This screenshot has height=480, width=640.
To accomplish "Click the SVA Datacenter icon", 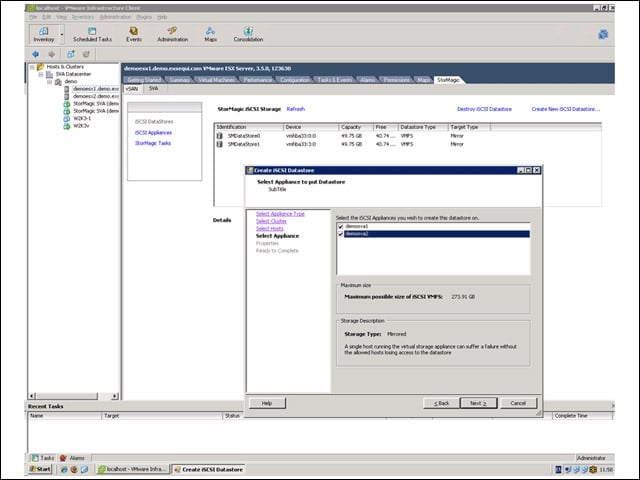I will pos(49,74).
